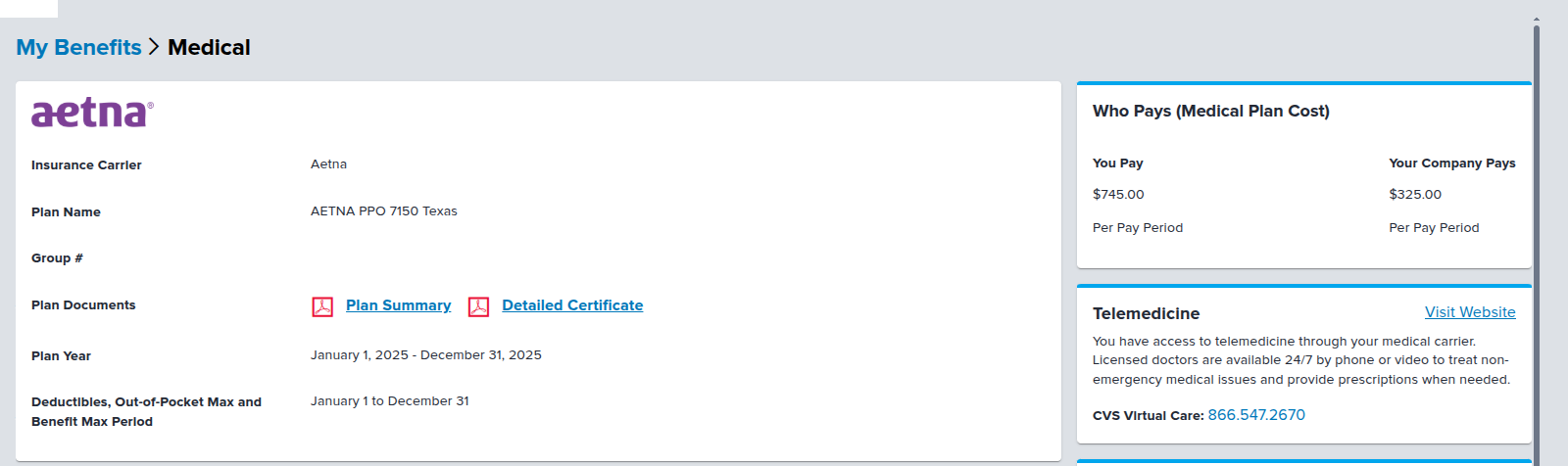Go back to My Benefits breadcrumb
This screenshot has width=1568, height=466.
(78, 47)
